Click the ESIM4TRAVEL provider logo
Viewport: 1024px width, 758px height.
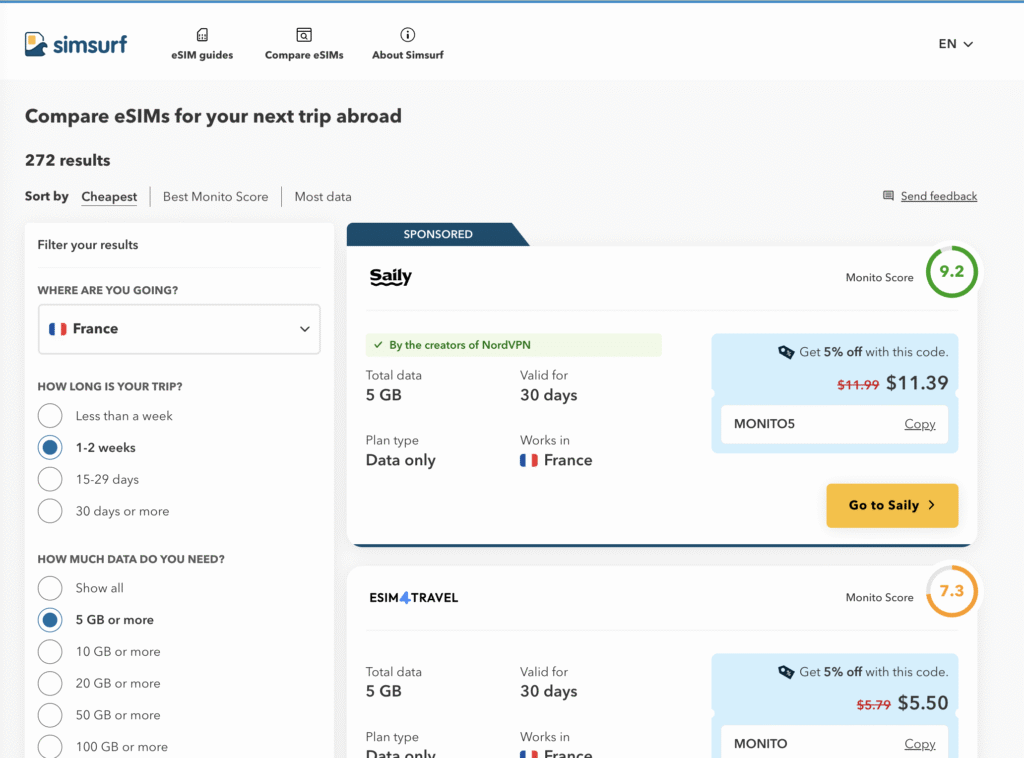(x=413, y=597)
